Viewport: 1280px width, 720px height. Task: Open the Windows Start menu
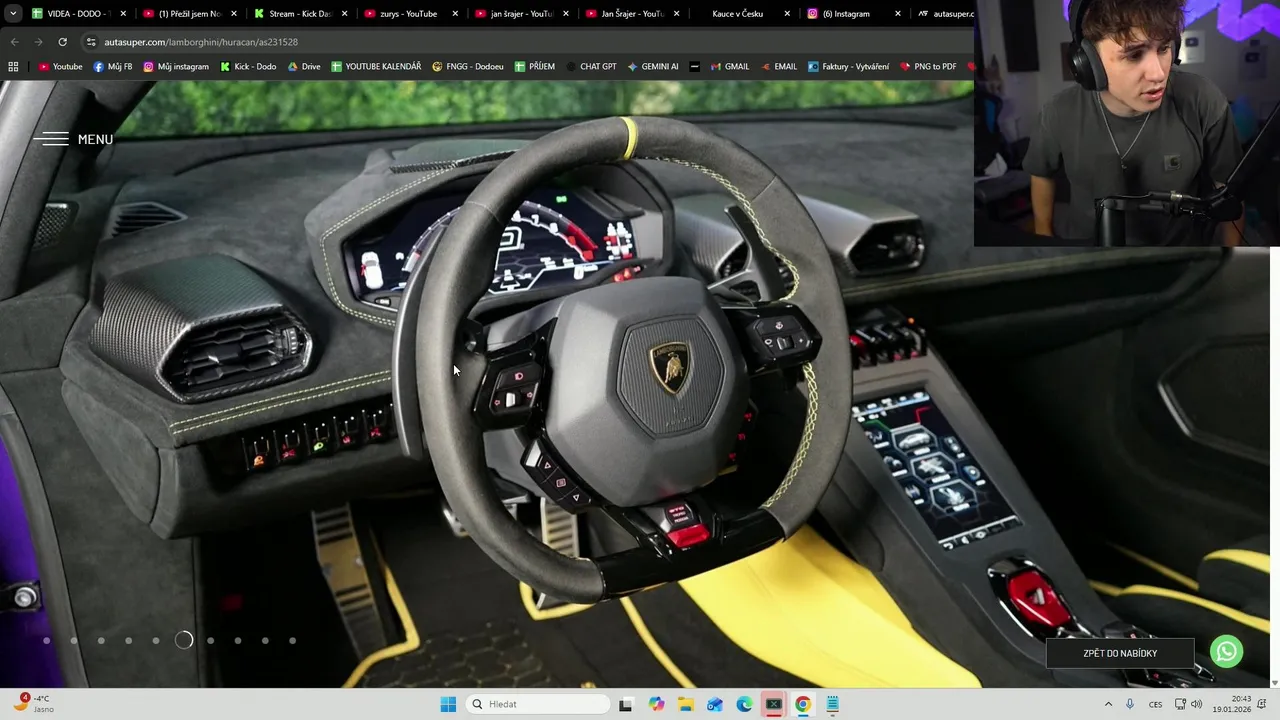(x=448, y=704)
